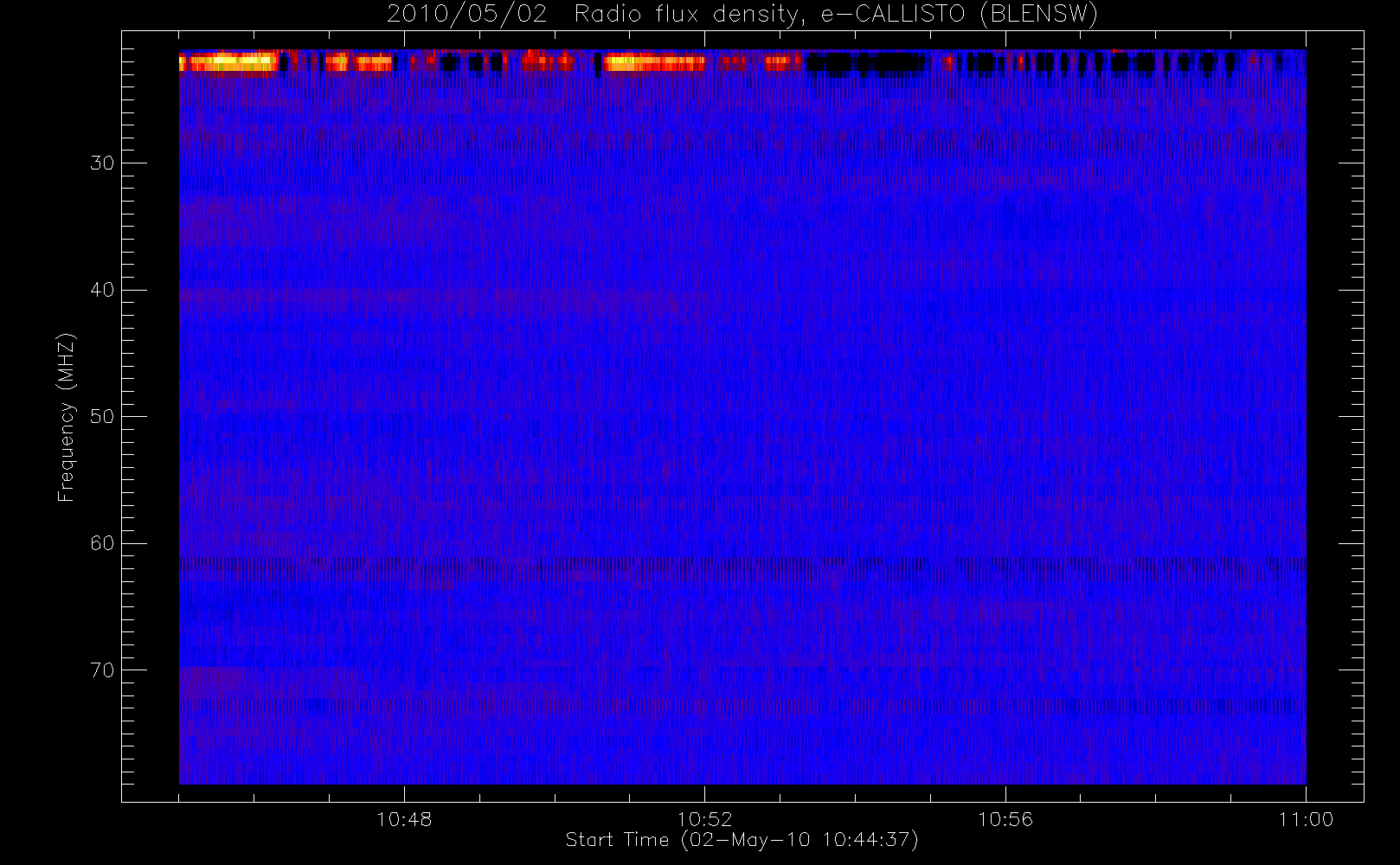Click the 10:48 time tick label

pyautogui.click(x=404, y=819)
